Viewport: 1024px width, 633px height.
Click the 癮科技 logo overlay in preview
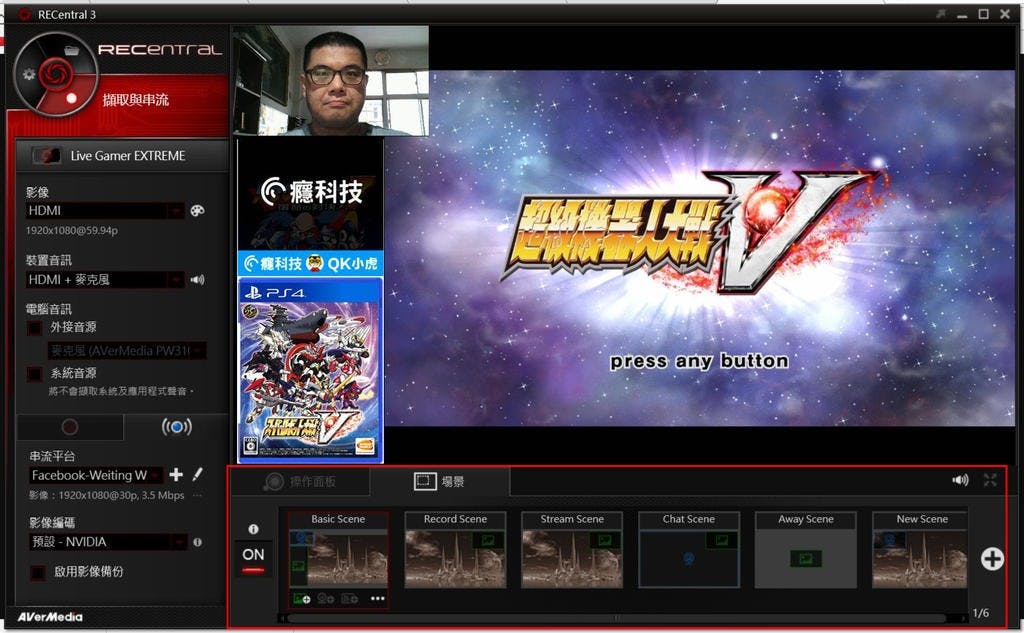pos(311,192)
